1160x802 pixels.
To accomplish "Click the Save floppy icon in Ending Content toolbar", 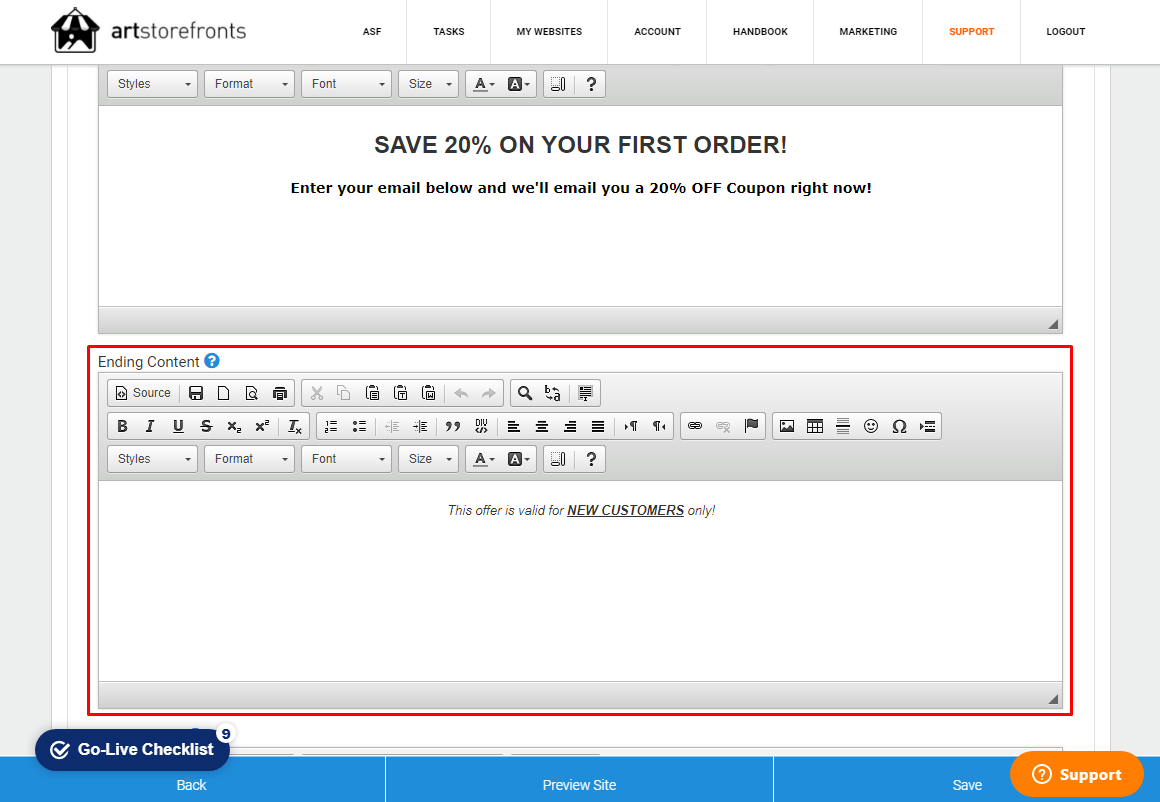I will point(196,393).
